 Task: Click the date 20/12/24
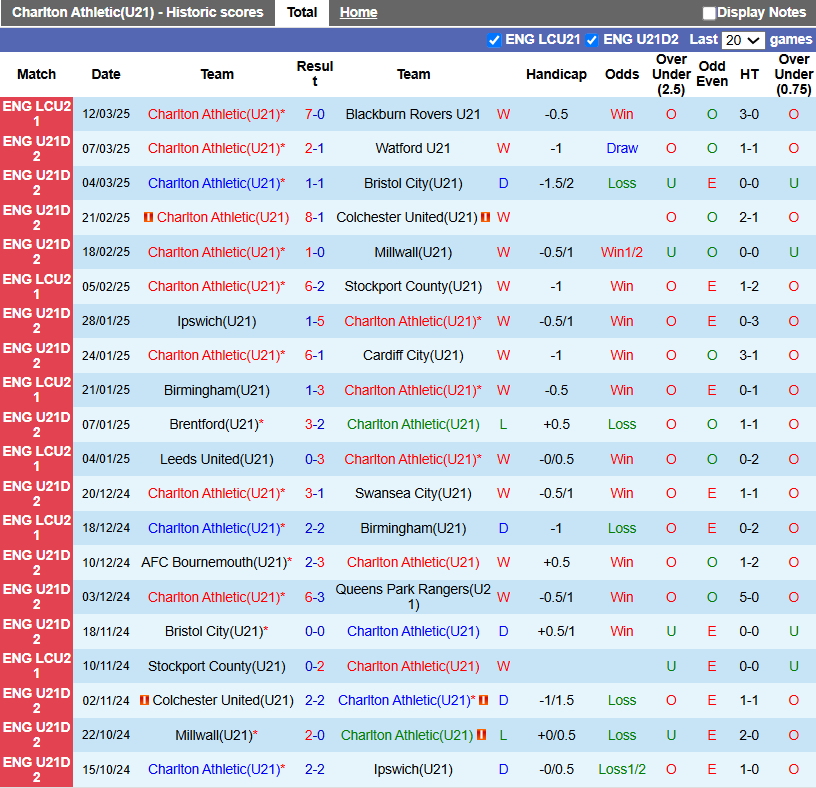pos(106,493)
